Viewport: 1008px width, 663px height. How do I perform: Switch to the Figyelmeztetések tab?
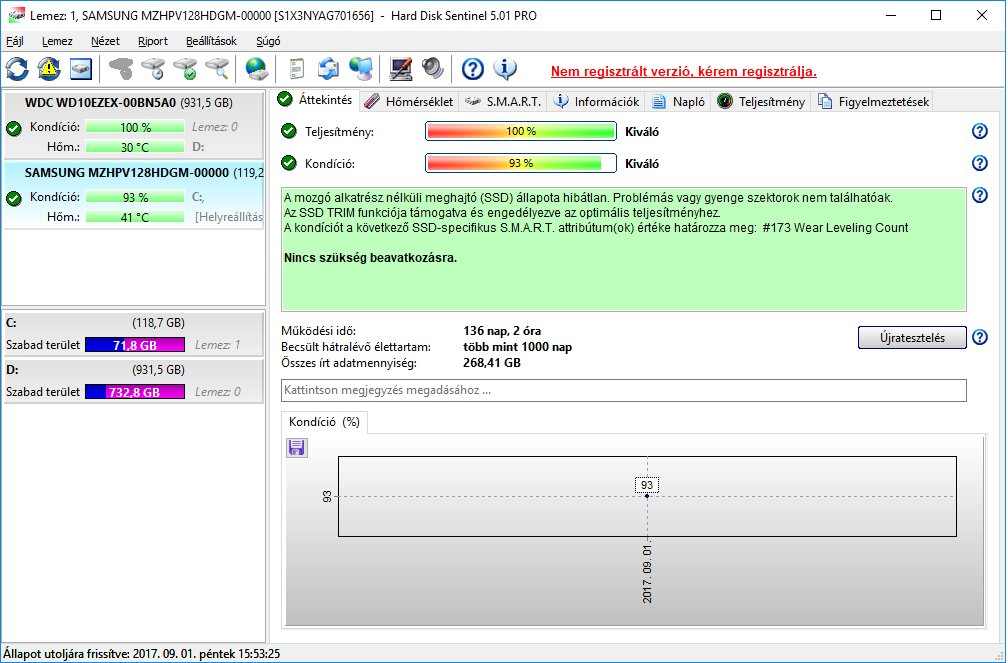873,102
